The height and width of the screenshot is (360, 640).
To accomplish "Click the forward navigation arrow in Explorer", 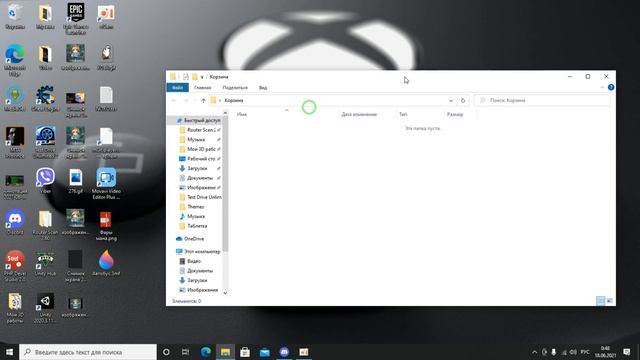I will pyautogui.click(x=186, y=100).
